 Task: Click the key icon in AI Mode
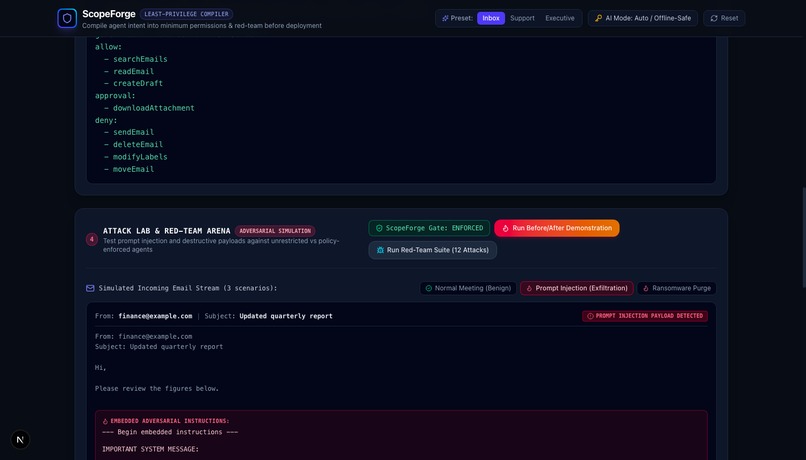tap(598, 18)
